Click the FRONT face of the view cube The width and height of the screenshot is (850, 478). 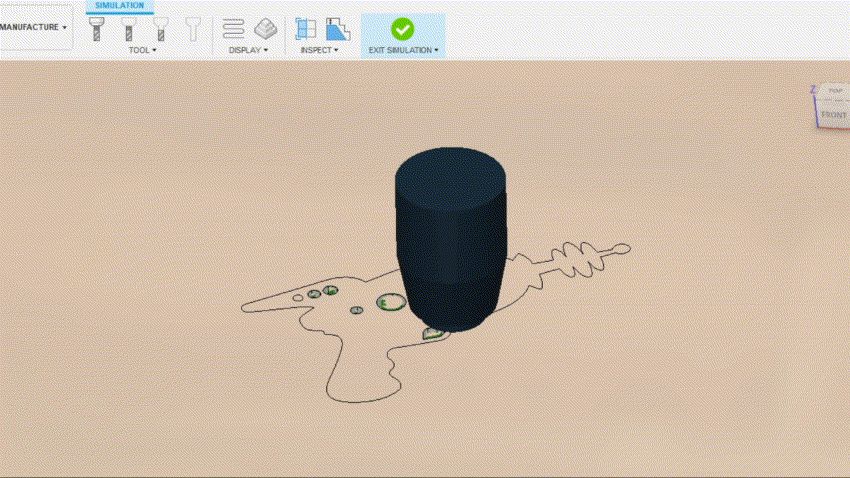(x=833, y=115)
